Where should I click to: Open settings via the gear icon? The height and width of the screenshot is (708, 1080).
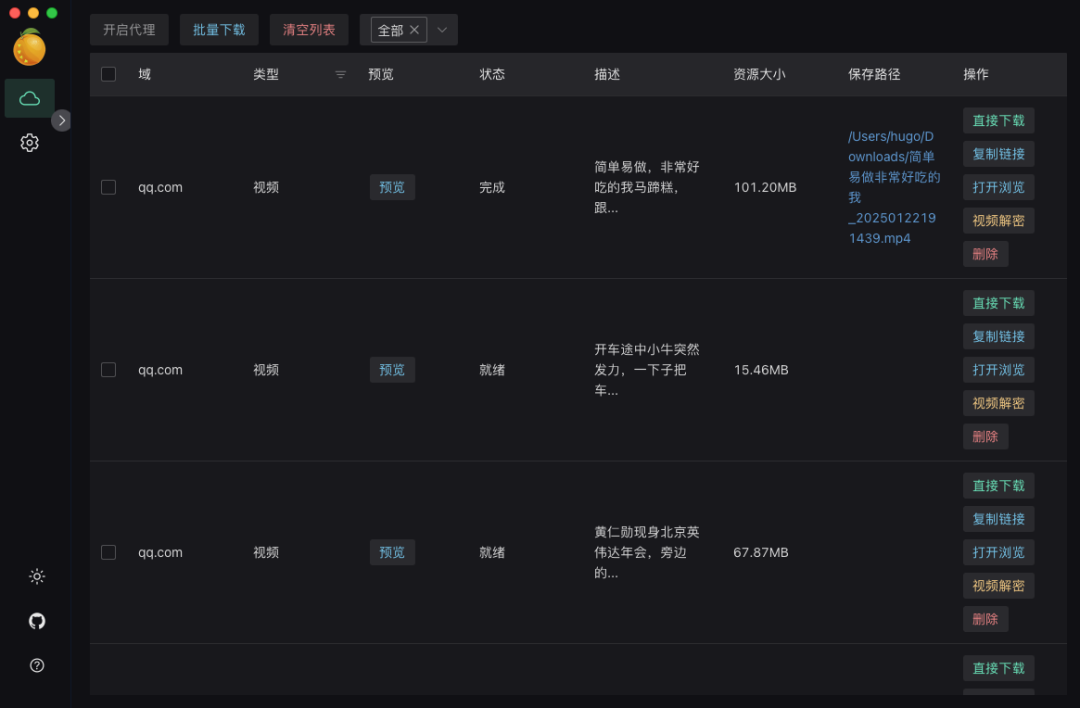click(30, 143)
